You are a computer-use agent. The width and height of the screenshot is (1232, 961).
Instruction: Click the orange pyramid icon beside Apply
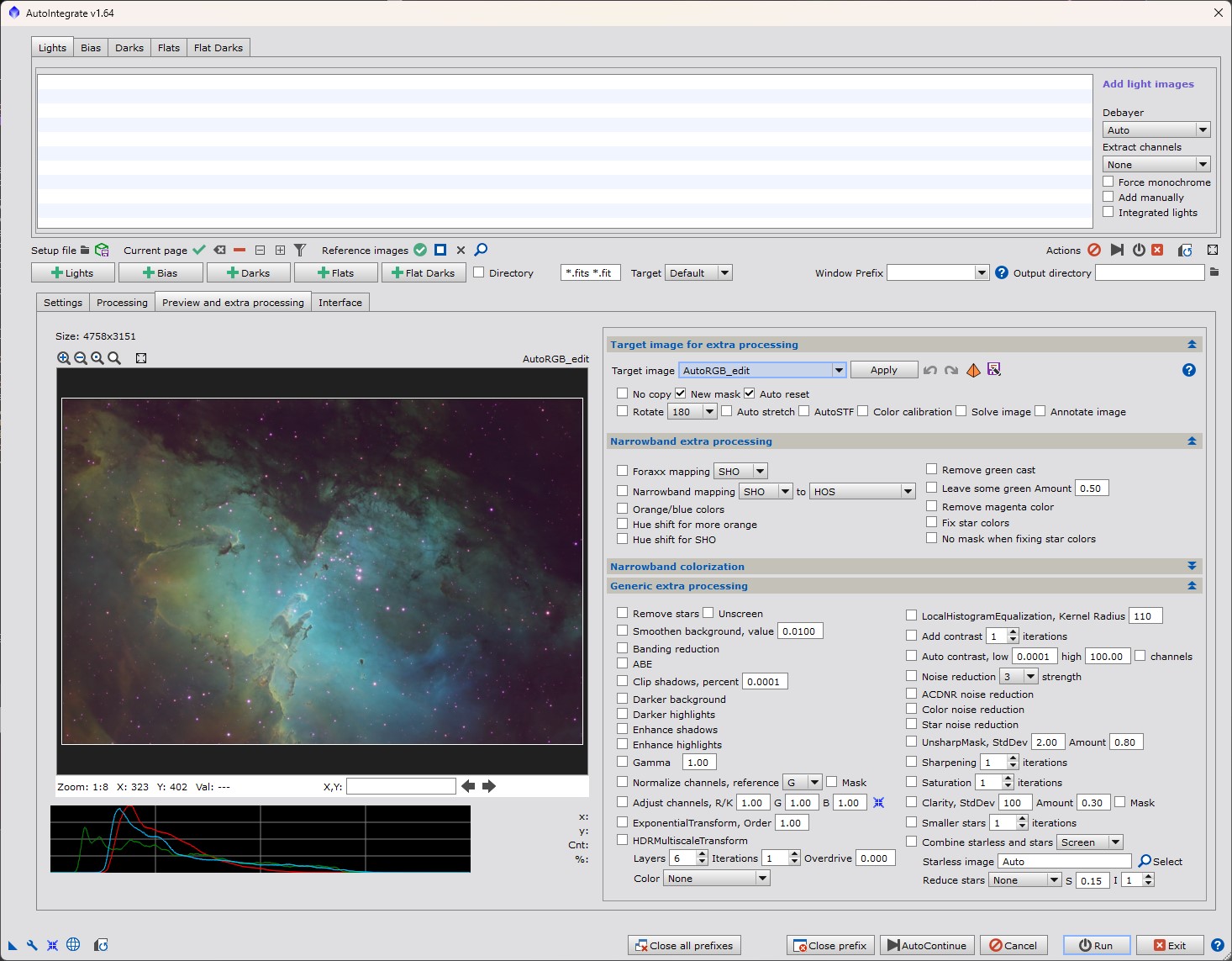click(973, 371)
